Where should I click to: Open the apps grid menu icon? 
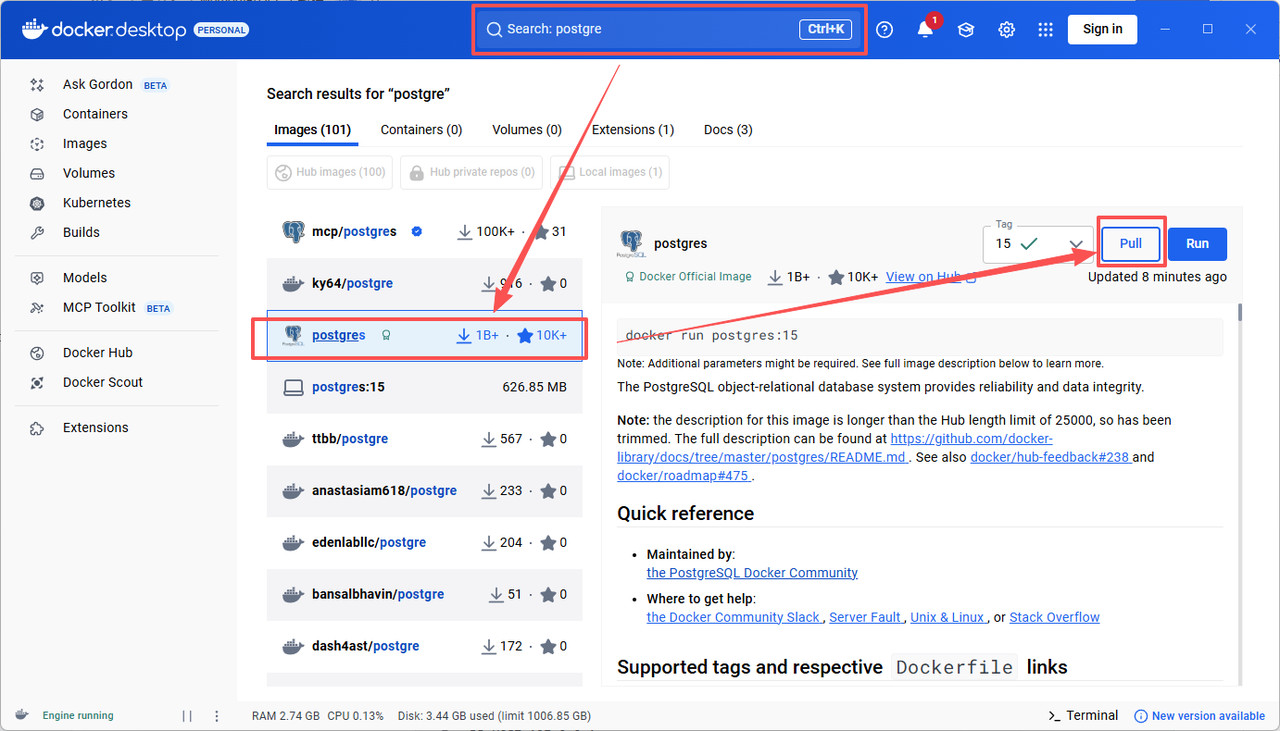coord(1046,29)
